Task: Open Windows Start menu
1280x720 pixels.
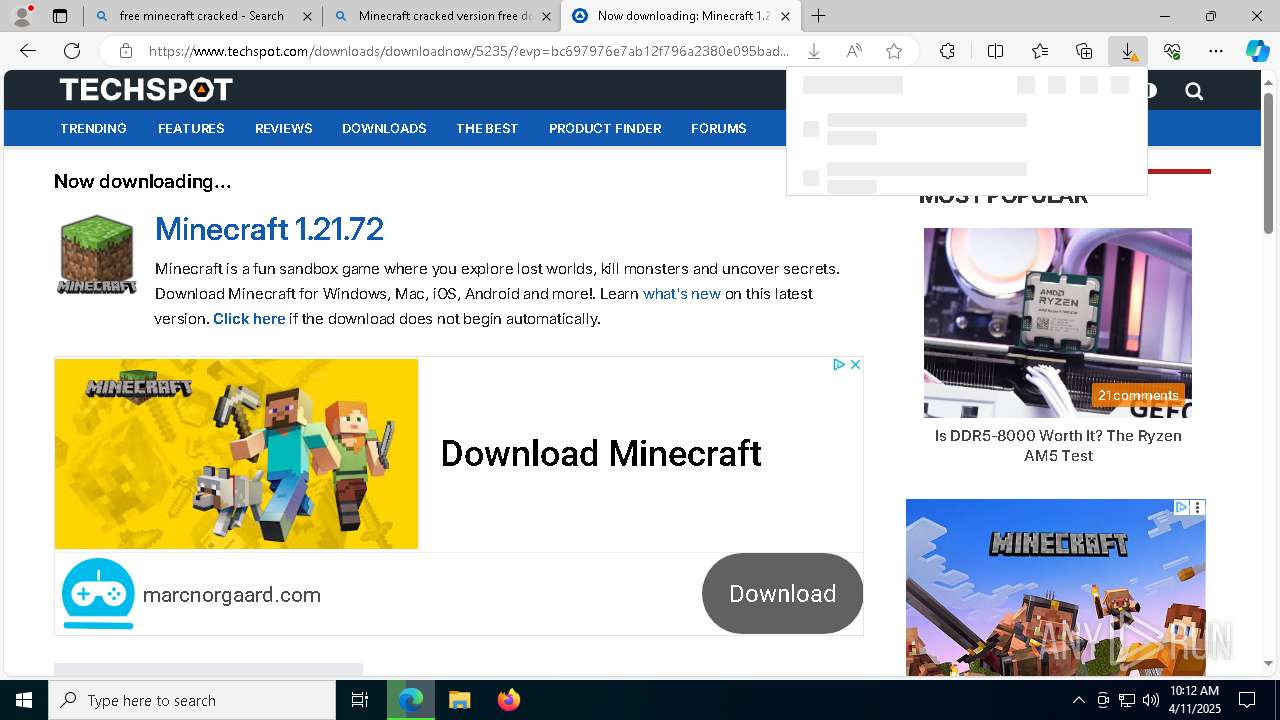Action: click(x=24, y=700)
